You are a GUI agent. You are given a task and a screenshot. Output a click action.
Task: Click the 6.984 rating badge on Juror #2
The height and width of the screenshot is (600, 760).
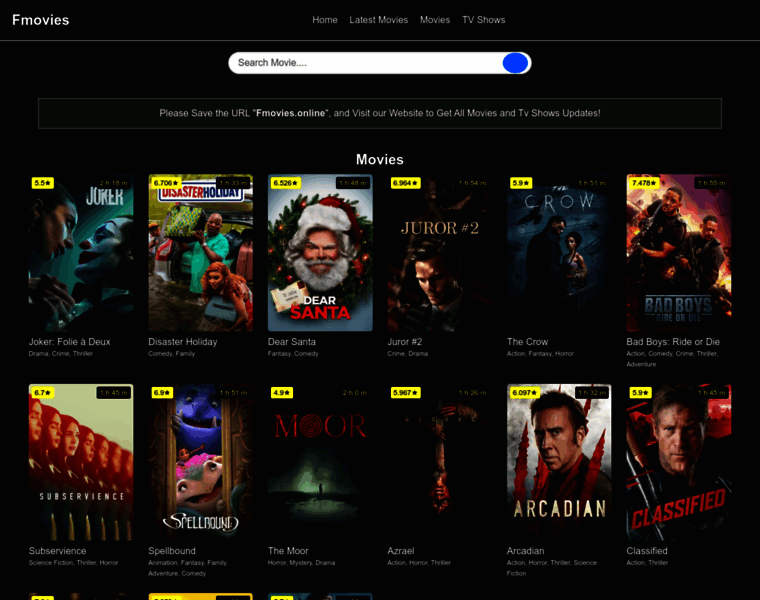tap(405, 183)
